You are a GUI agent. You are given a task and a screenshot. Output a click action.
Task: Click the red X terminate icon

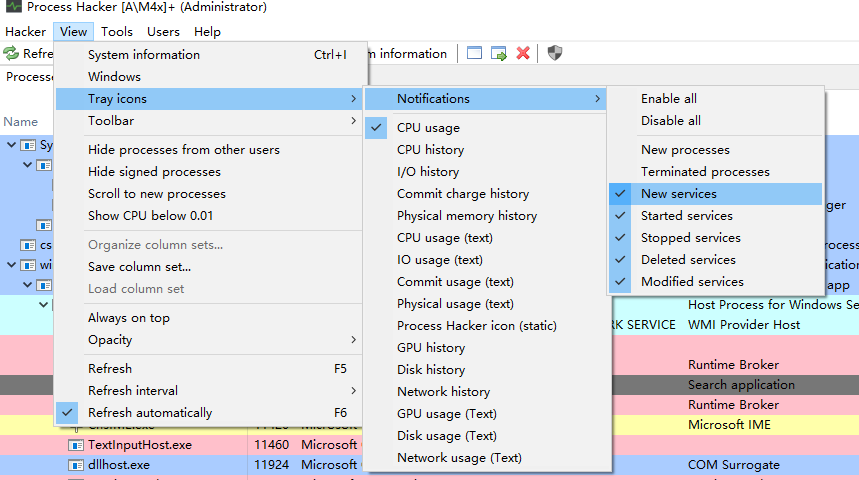(x=523, y=53)
